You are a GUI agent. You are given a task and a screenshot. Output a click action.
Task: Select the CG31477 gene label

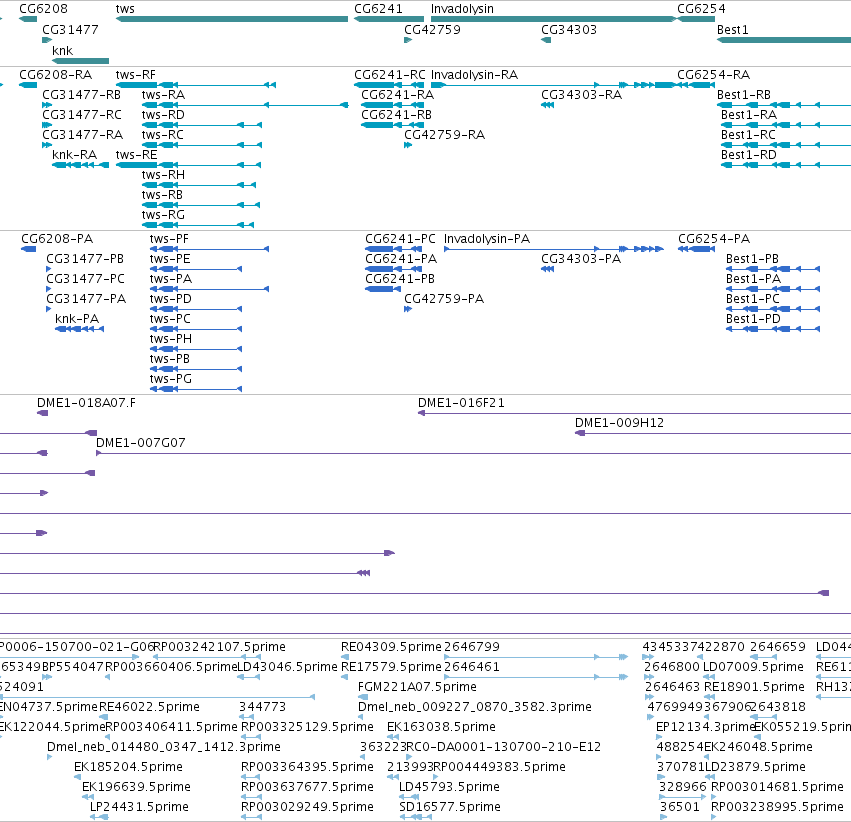[x=71, y=29]
